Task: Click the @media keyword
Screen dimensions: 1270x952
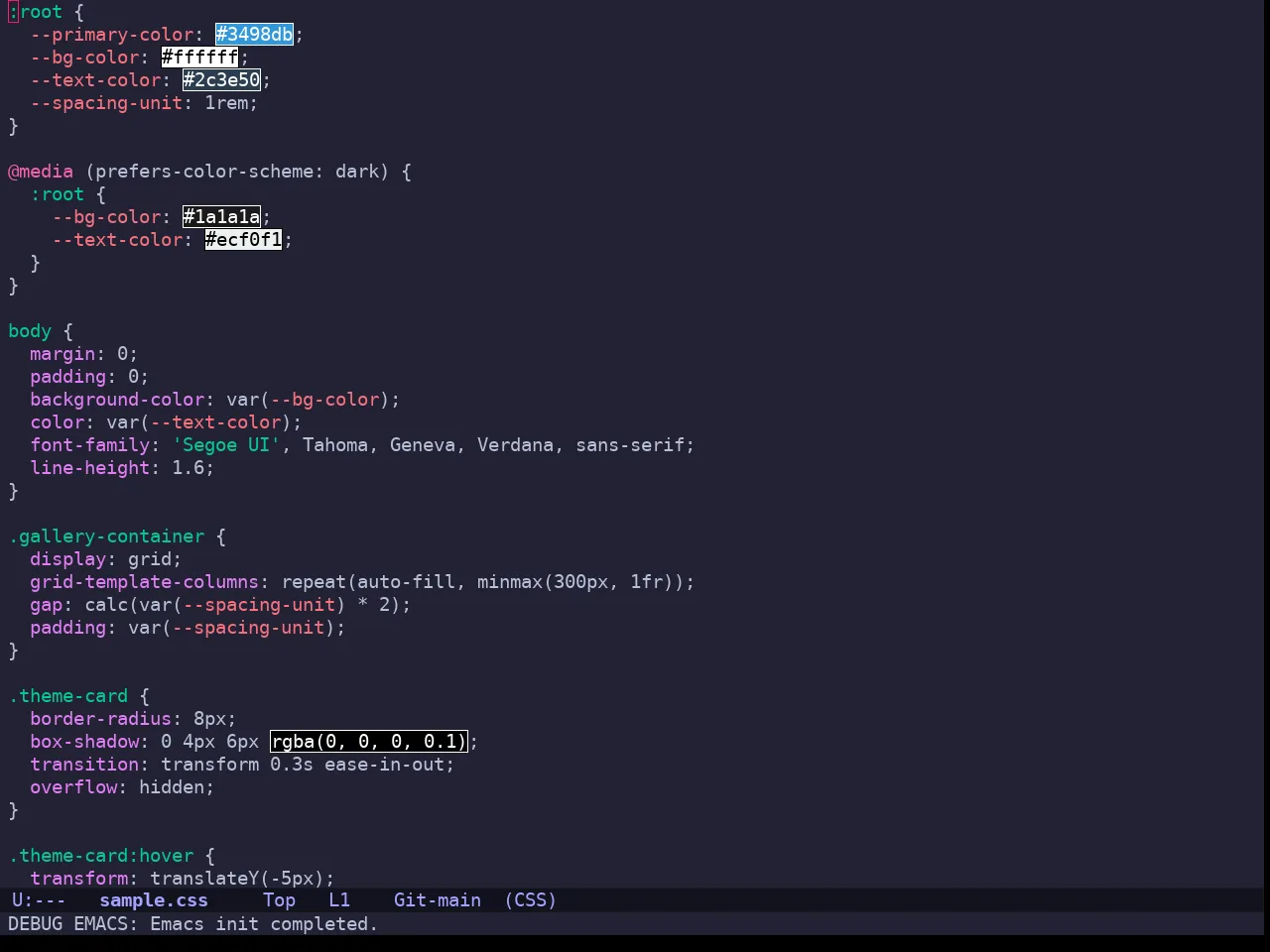Action: 41,172
